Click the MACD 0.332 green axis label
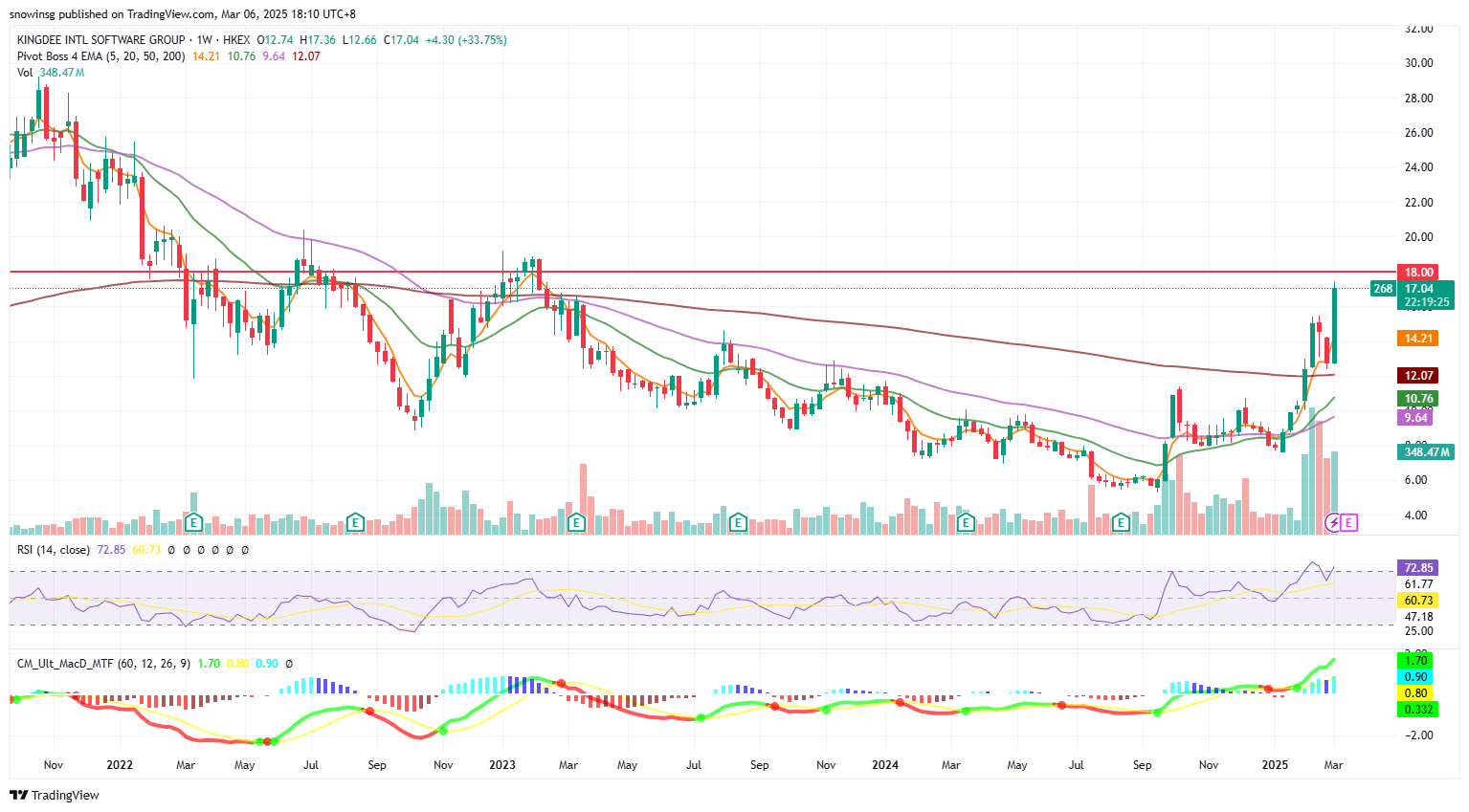The width and height of the screenshot is (1469, 812). click(x=1417, y=710)
